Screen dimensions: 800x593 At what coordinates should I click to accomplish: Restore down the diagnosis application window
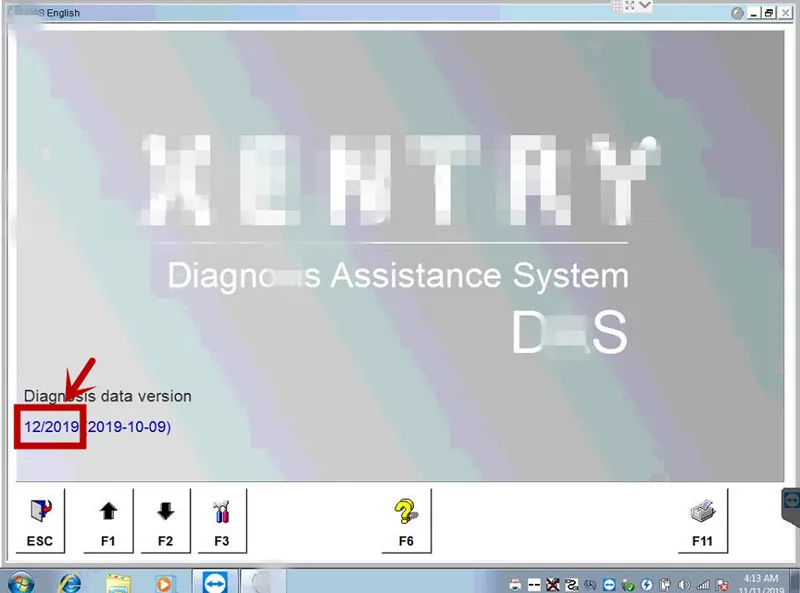point(769,13)
